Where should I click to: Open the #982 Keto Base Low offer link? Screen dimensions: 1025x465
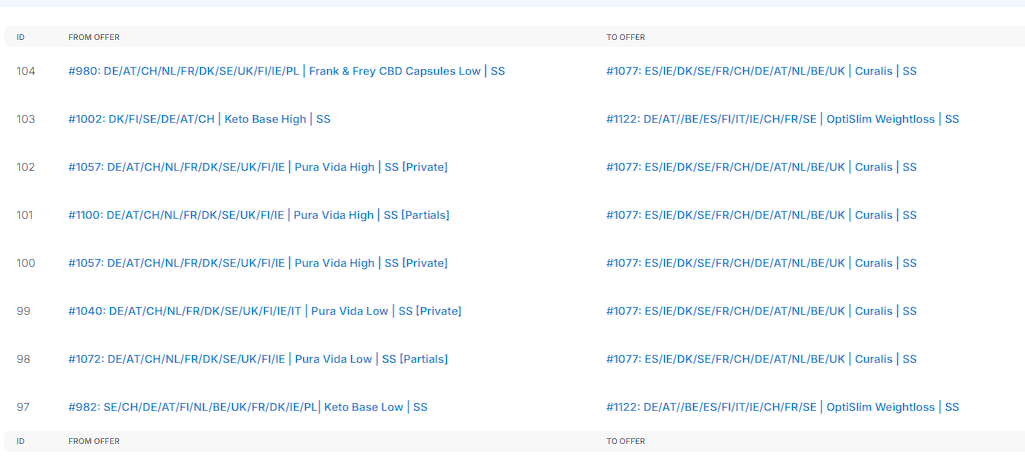pos(248,407)
